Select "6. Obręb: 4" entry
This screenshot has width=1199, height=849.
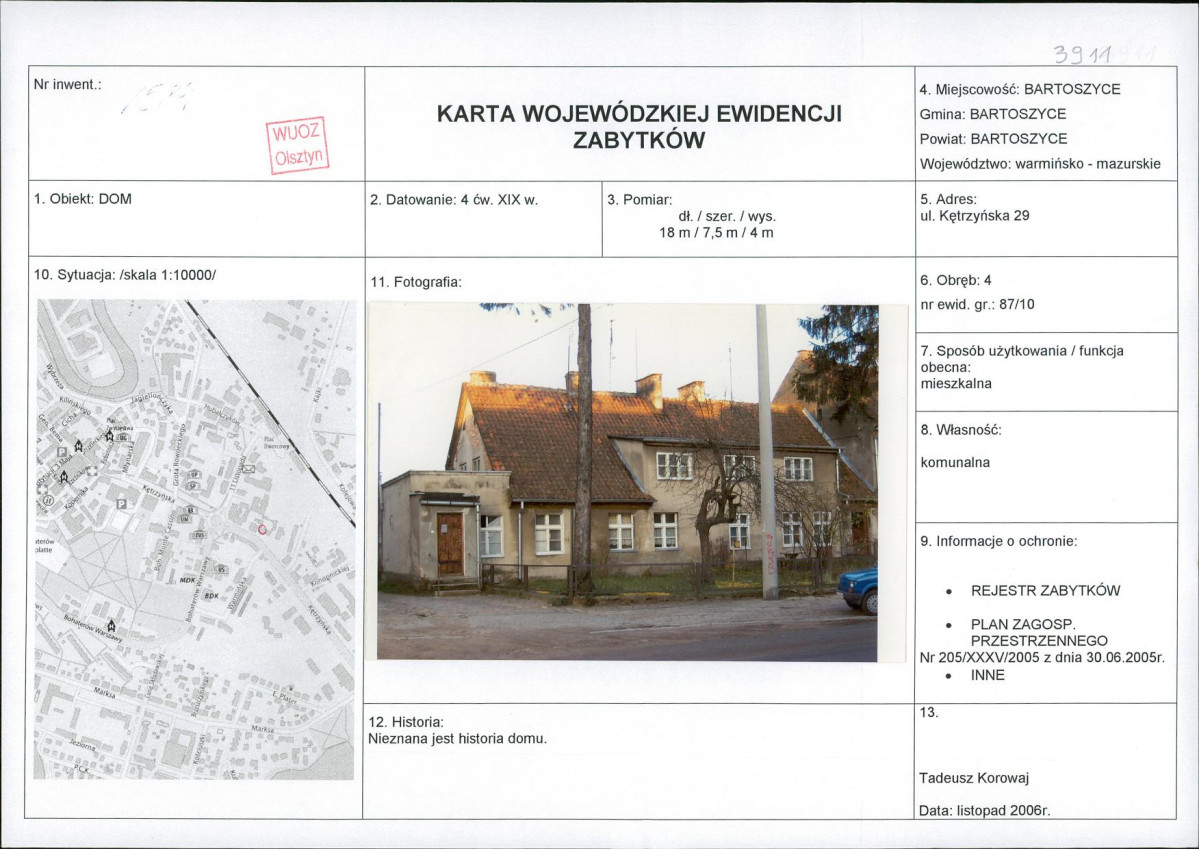[956, 281]
